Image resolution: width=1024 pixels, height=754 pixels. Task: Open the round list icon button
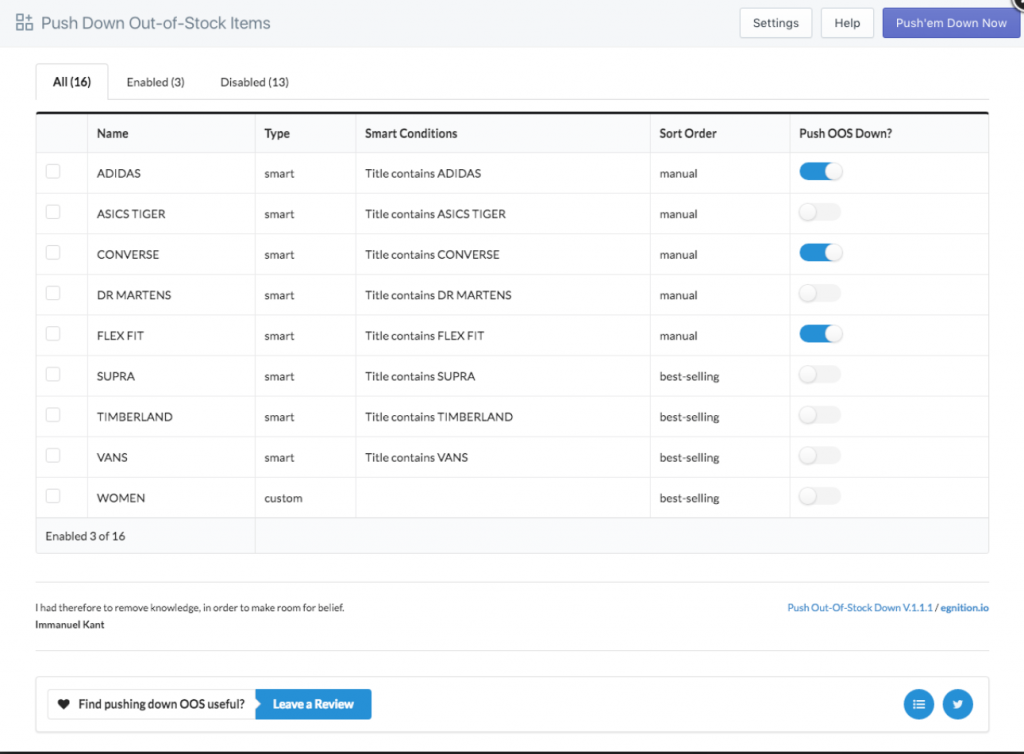pyautogui.click(x=918, y=704)
